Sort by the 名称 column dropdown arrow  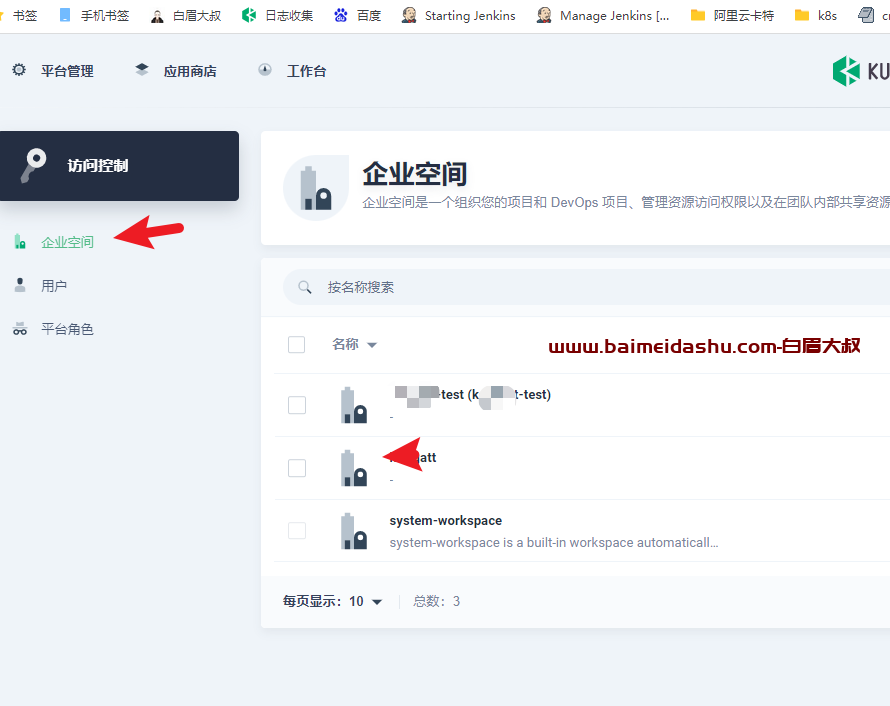click(x=372, y=345)
